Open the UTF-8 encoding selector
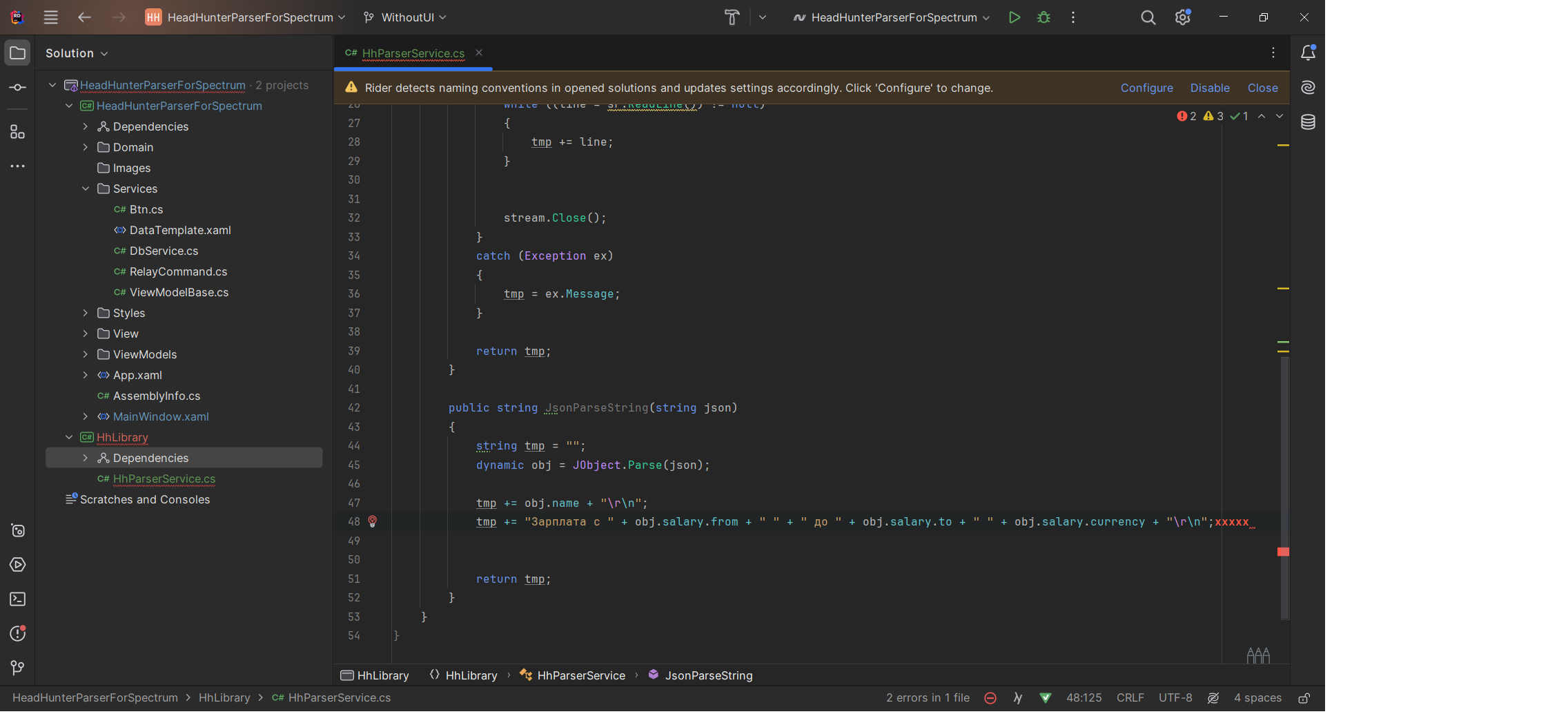The width and height of the screenshot is (1568, 723). 1175,698
